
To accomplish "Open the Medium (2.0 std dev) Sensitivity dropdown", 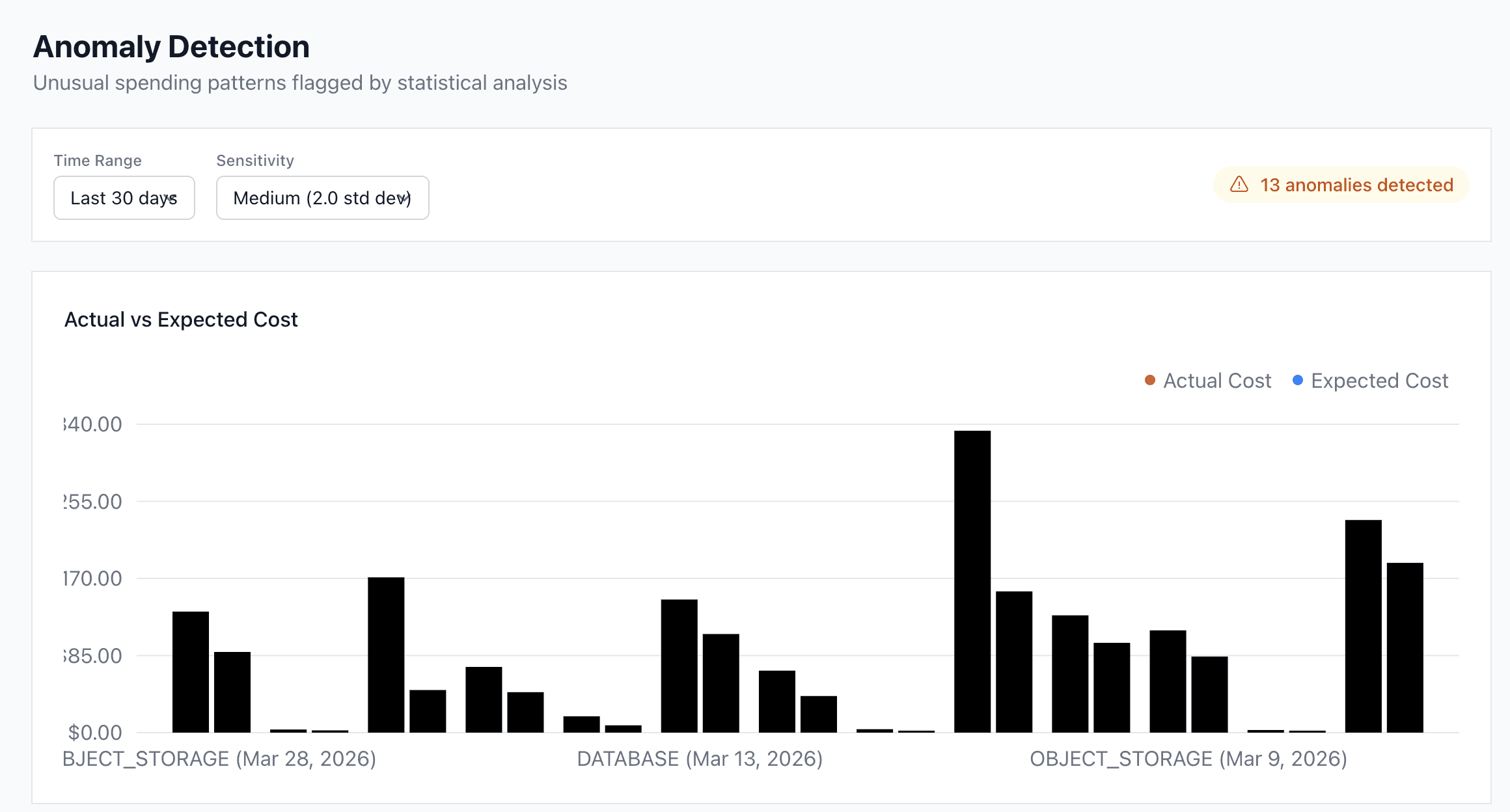I will pyautogui.click(x=322, y=198).
